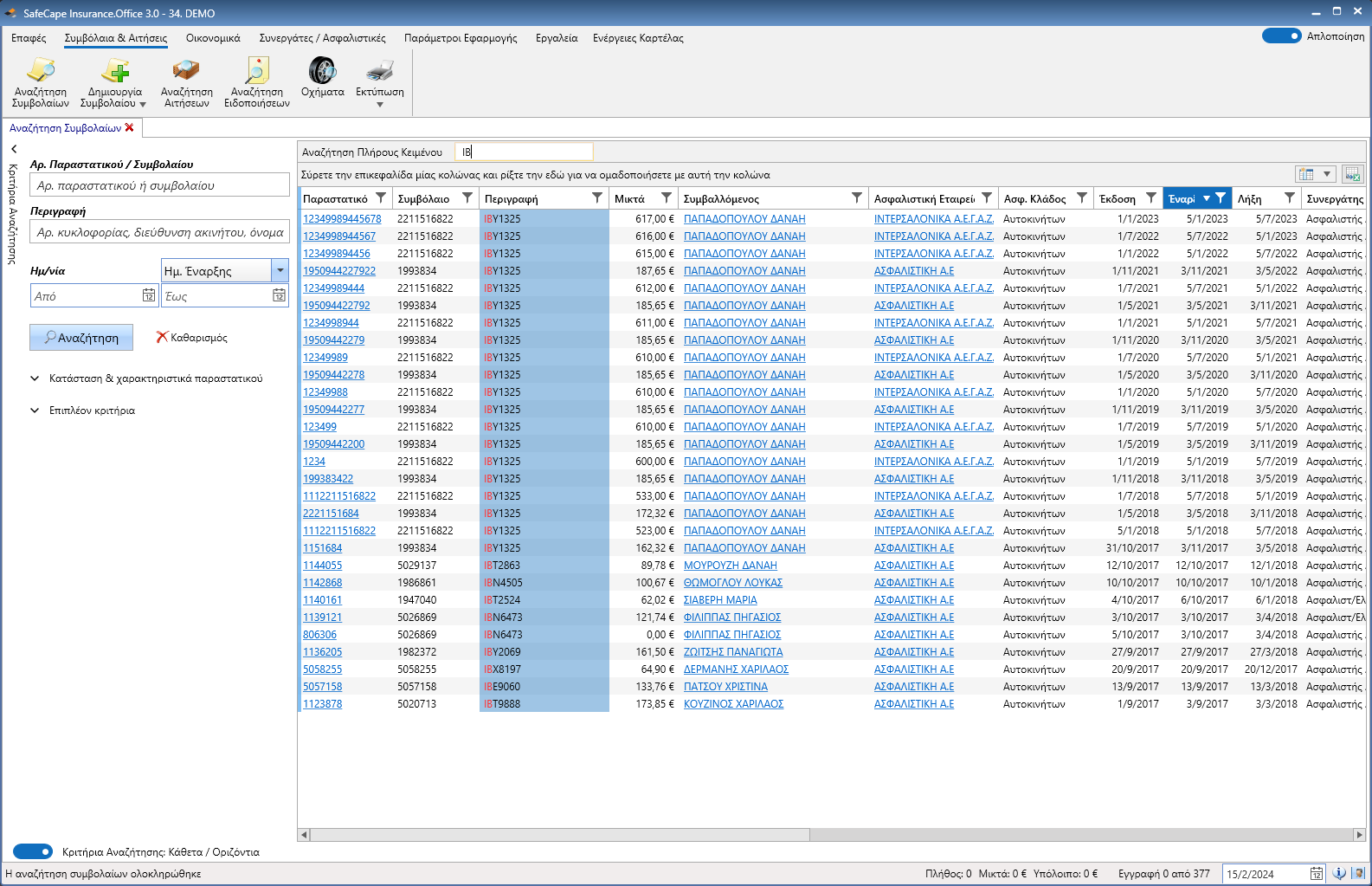Click the user avatar status icon
This screenshot has width=1372, height=886.
[1358, 873]
